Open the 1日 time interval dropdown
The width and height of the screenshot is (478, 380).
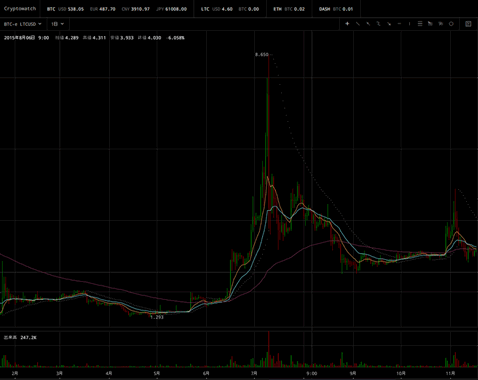pyautogui.click(x=58, y=24)
